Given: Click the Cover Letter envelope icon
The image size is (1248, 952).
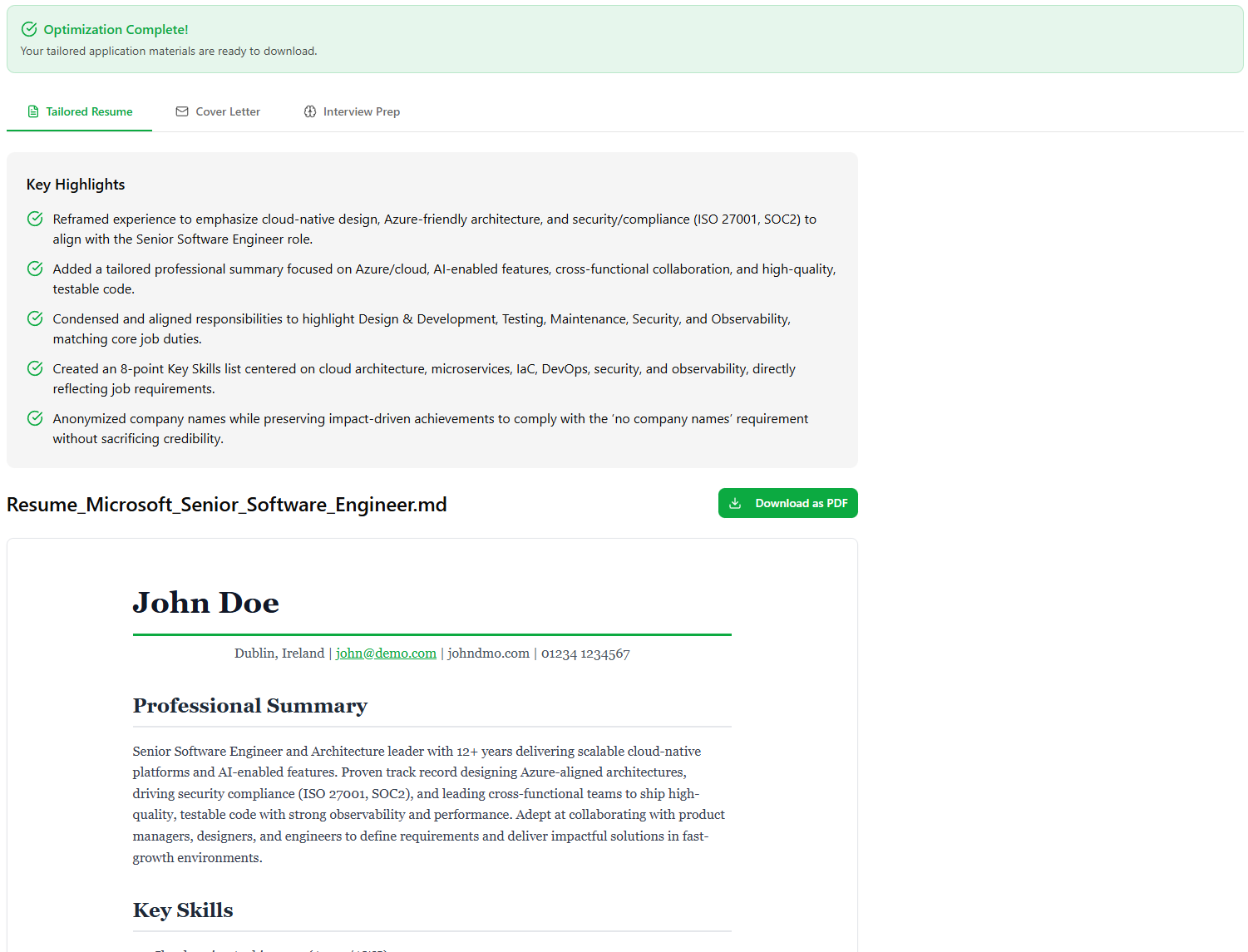Looking at the screenshot, I should coord(182,111).
